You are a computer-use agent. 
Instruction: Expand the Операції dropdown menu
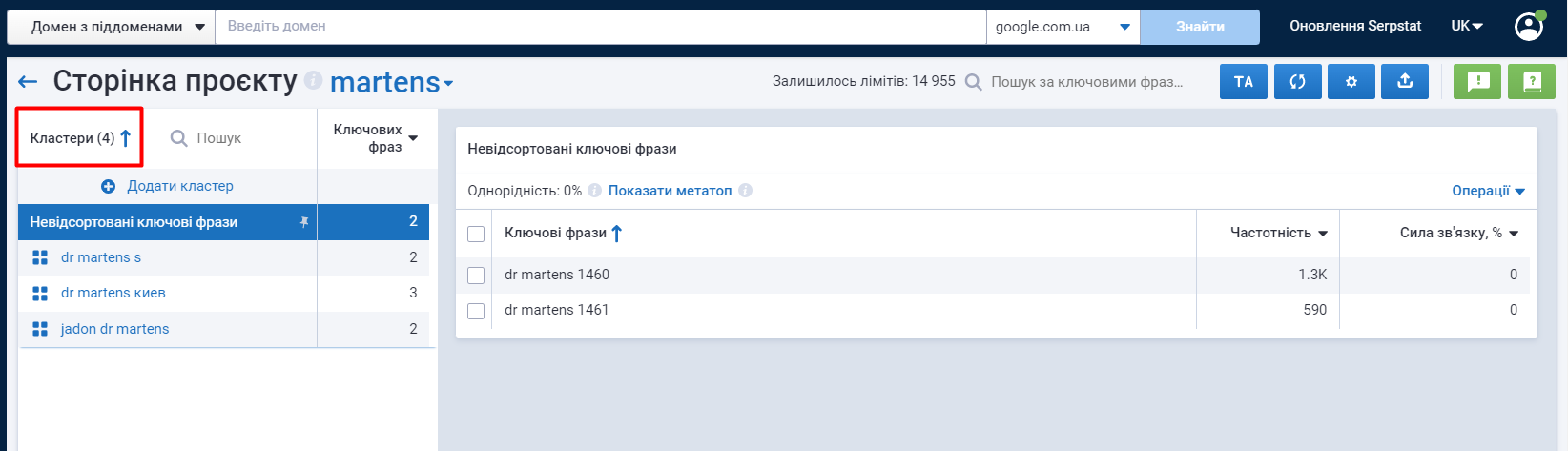point(1488,191)
